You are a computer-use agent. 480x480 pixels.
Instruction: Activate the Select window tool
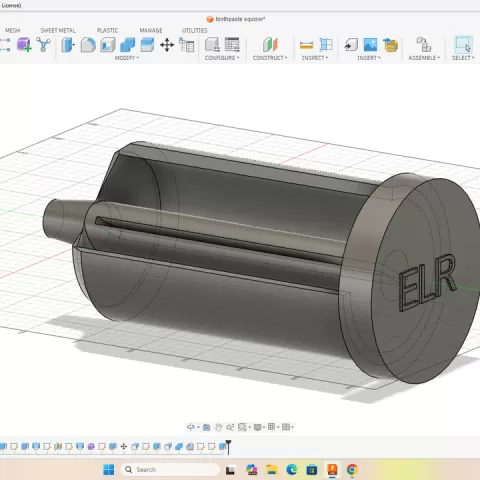tap(463, 44)
